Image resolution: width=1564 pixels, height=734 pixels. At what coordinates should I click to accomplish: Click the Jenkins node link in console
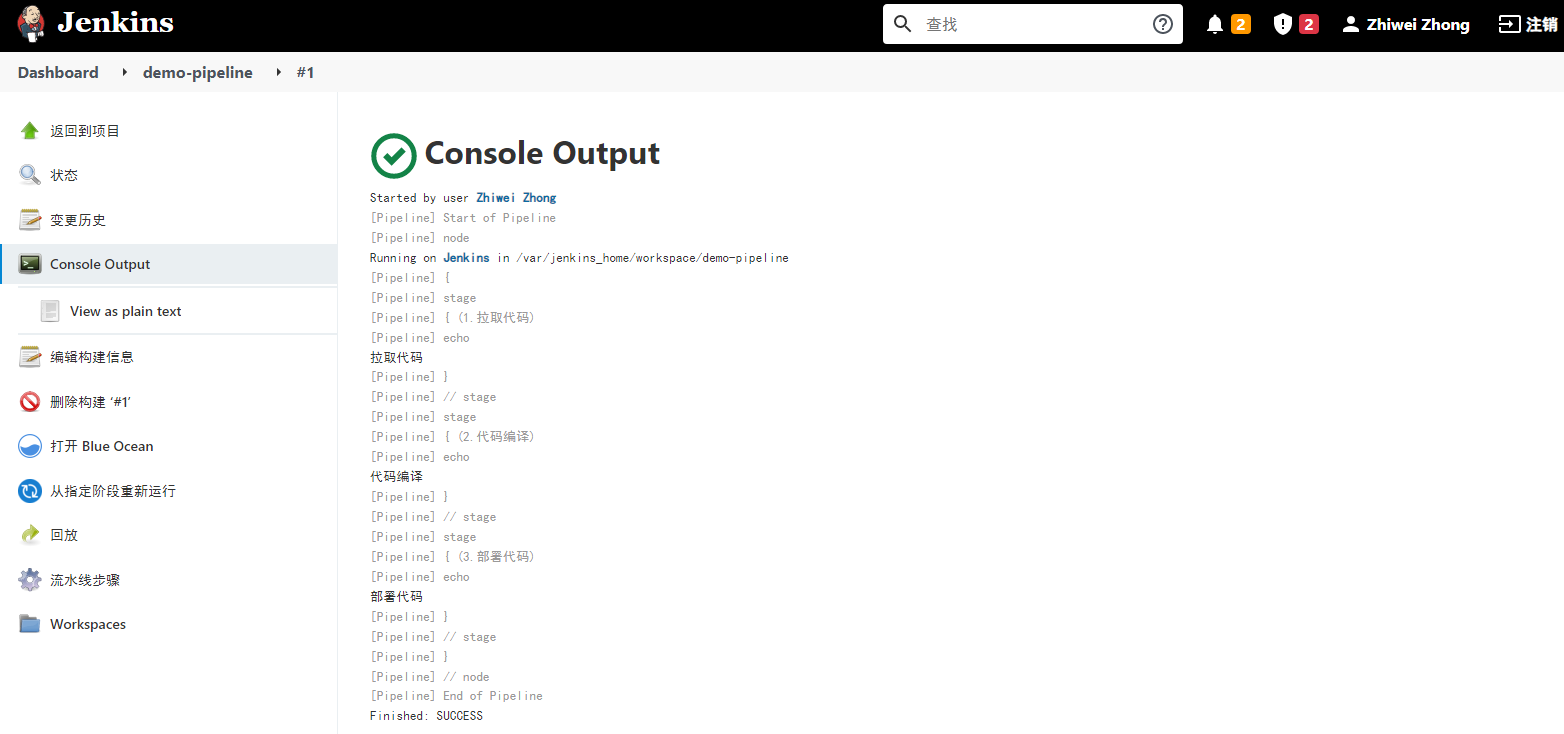[x=466, y=258]
